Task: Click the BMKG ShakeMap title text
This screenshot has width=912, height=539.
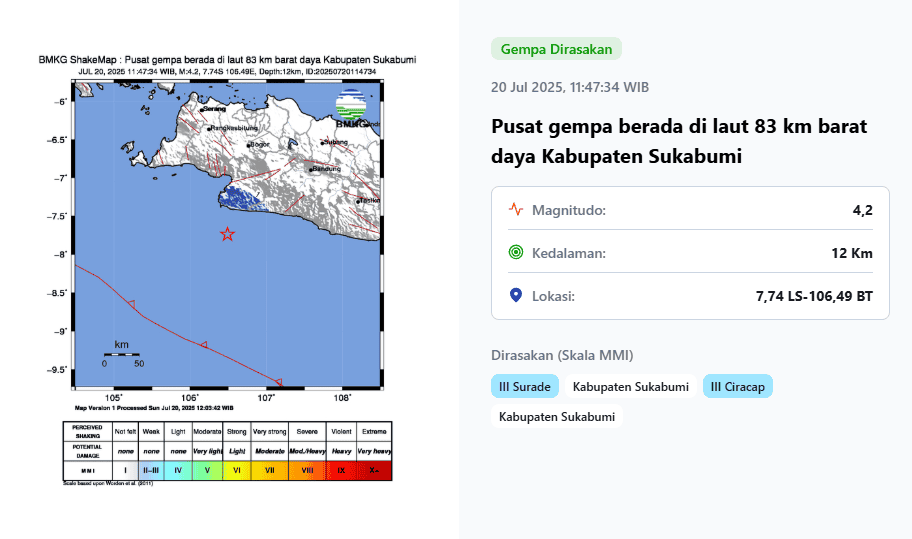Action: [x=227, y=59]
